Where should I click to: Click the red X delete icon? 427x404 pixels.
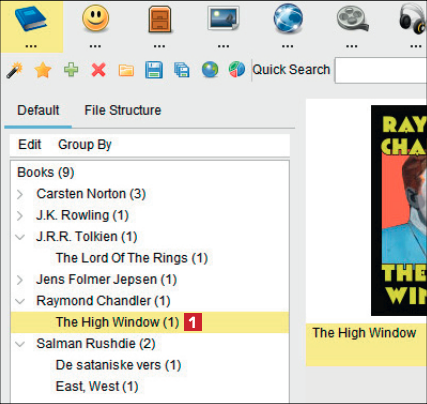(99, 70)
